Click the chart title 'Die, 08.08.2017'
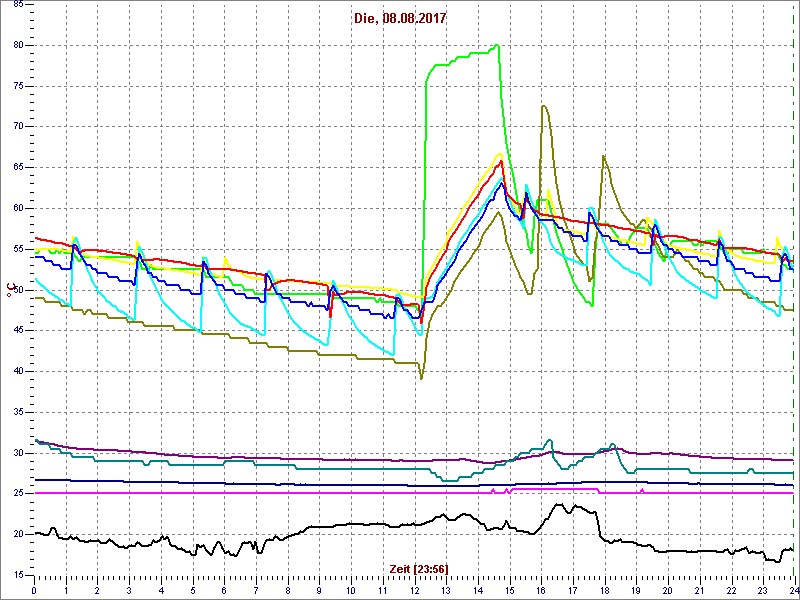 400,18
